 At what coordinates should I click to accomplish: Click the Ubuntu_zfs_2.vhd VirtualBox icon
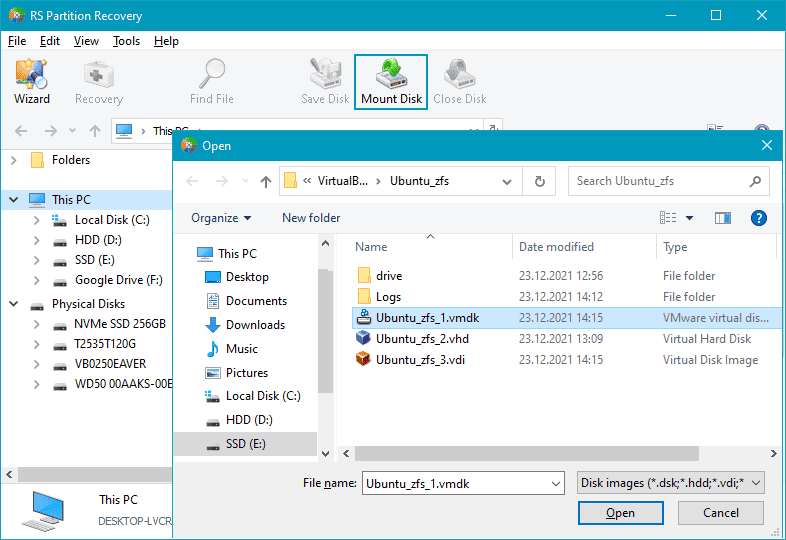pos(363,338)
